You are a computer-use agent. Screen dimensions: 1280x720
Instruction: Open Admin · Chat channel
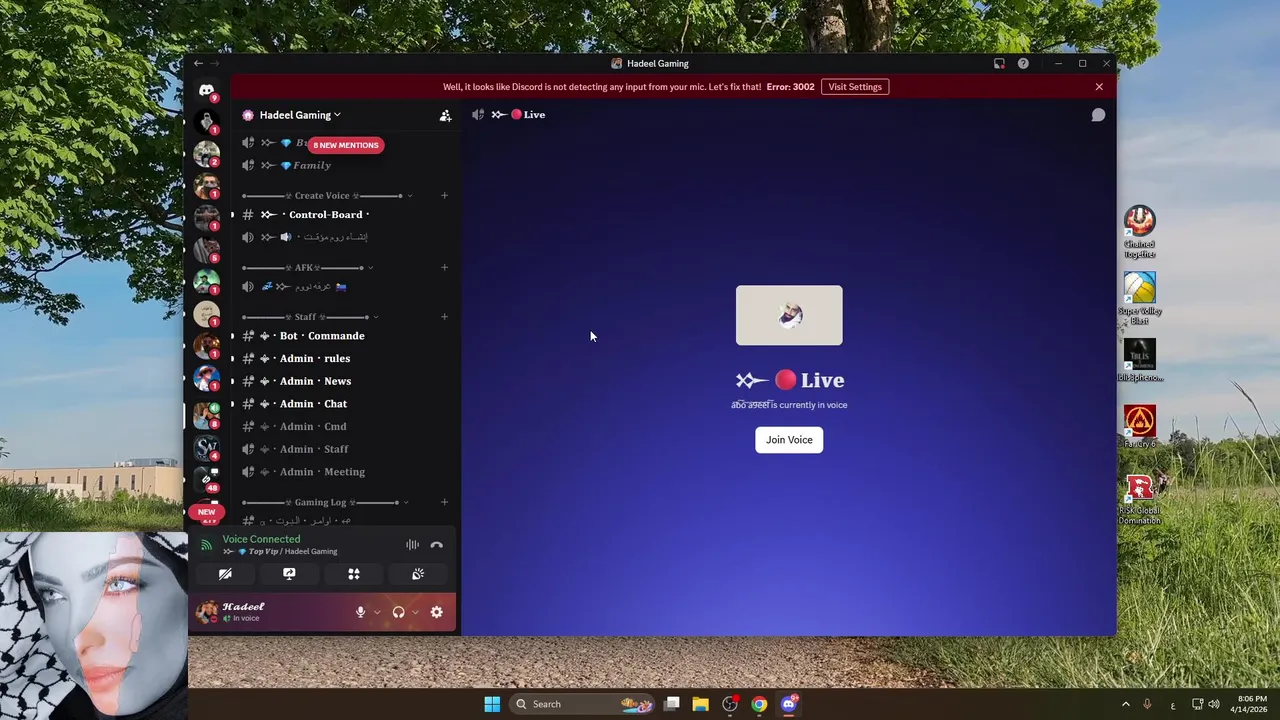click(346, 404)
